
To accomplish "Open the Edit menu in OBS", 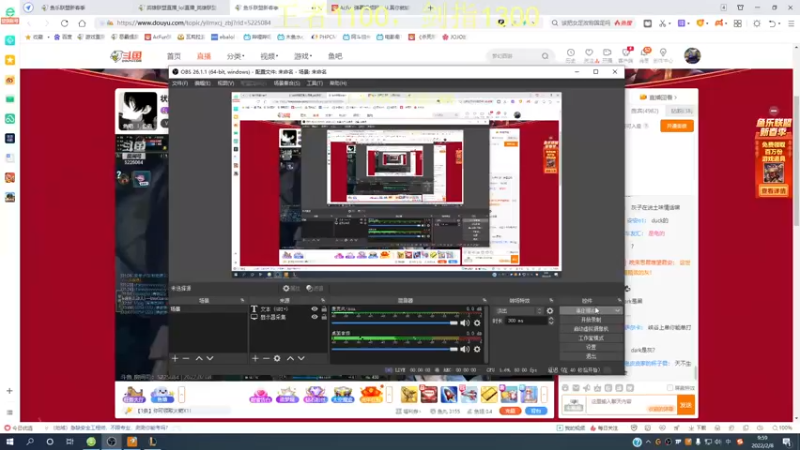I will coord(203,83).
